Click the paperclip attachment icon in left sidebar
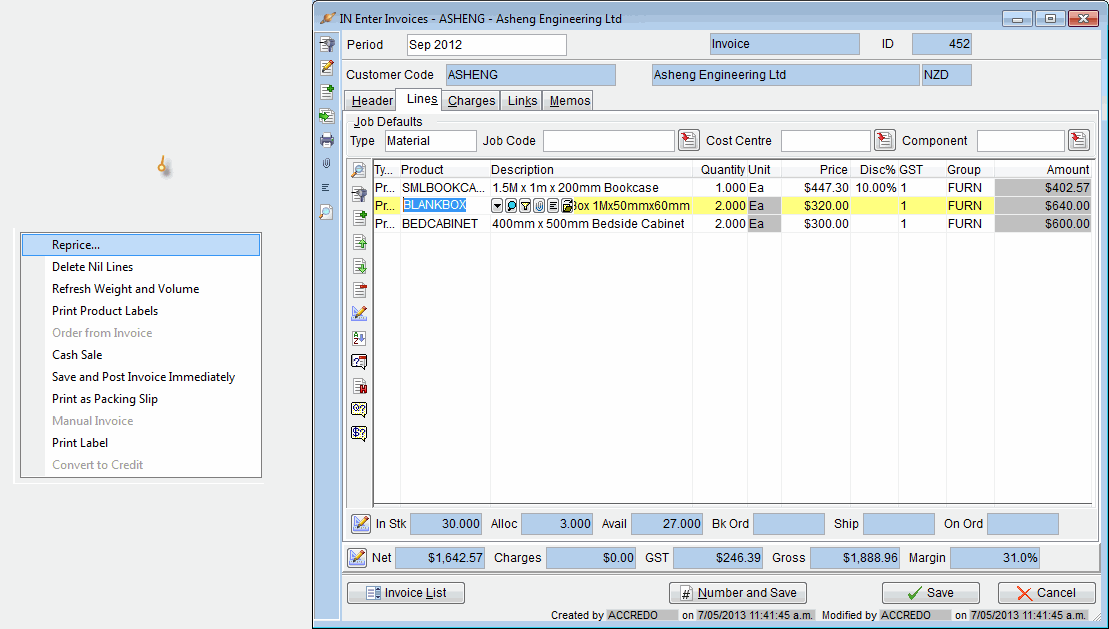 tap(326, 164)
